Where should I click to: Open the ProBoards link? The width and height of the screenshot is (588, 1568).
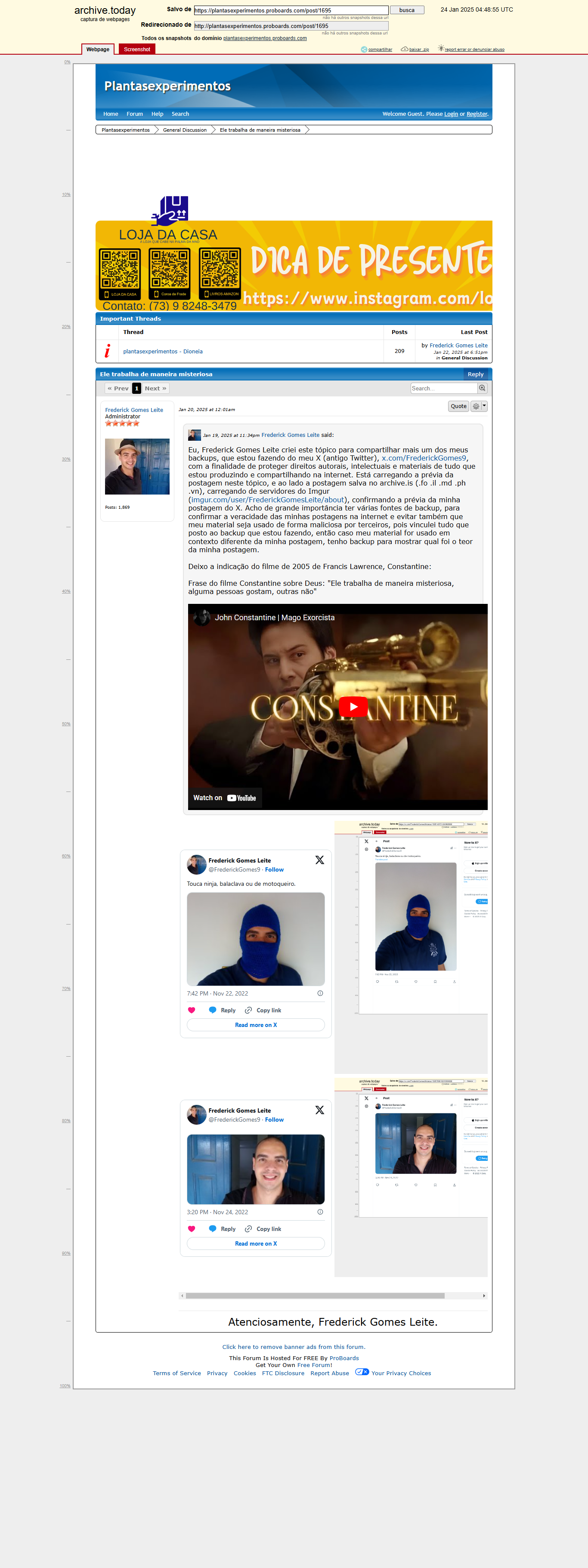click(344, 1358)
